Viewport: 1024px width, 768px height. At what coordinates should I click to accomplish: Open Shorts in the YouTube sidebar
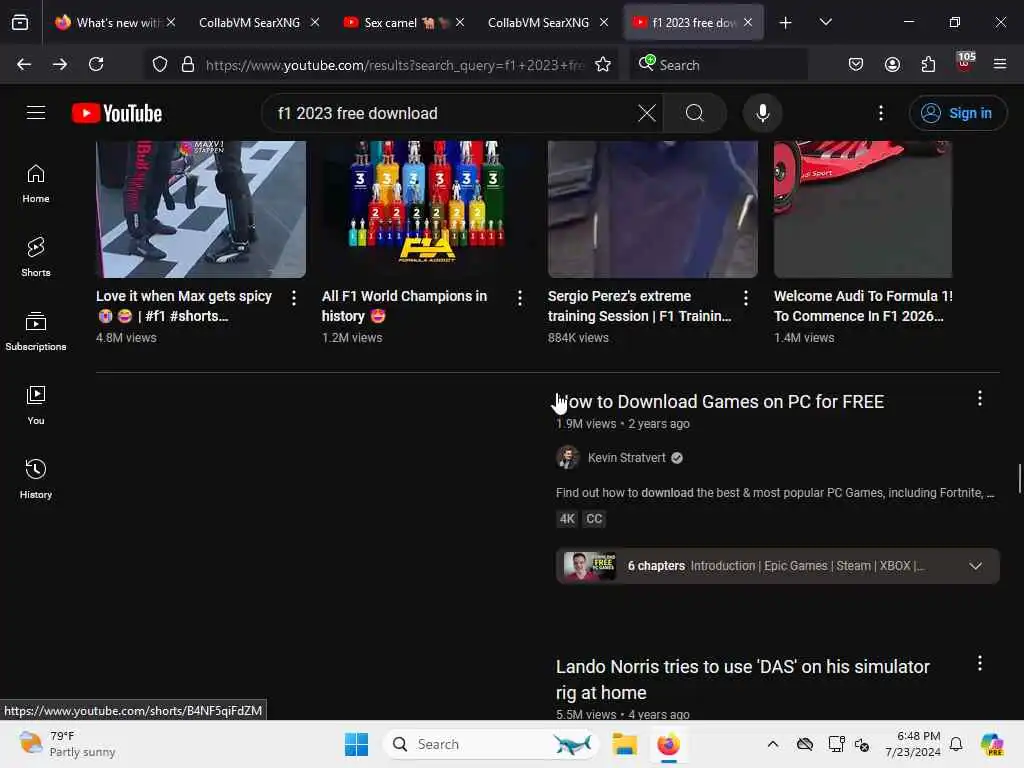[36, 257]
